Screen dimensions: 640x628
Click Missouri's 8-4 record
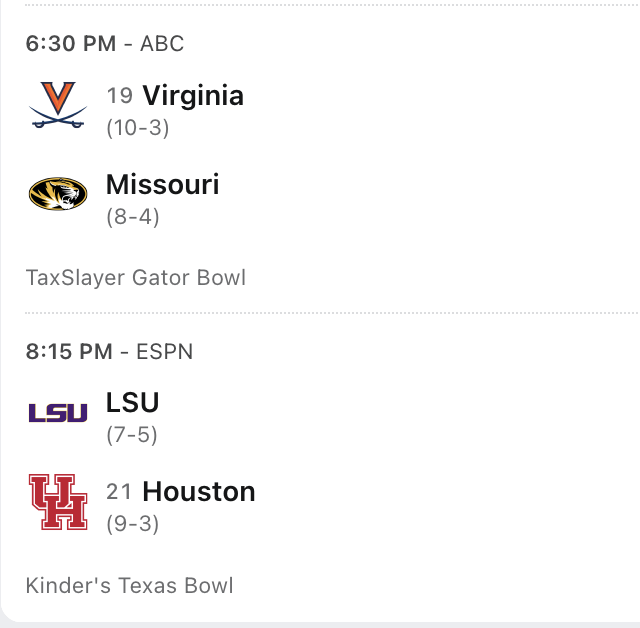point(133,217)
